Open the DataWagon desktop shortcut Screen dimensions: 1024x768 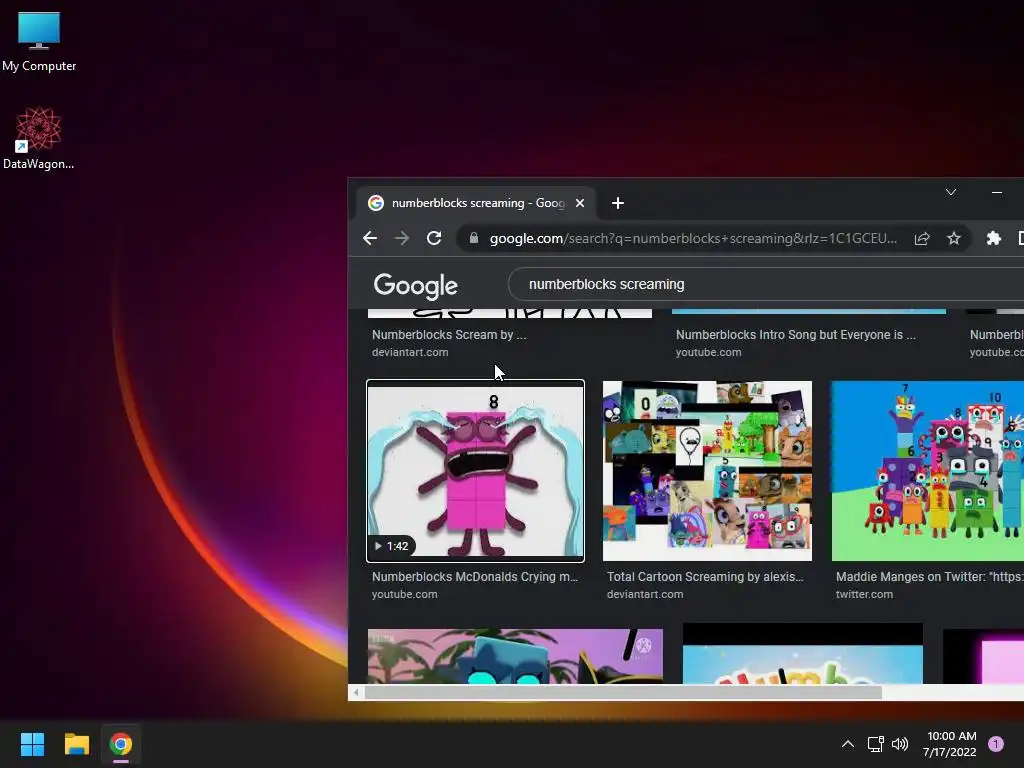pos(39,138)
